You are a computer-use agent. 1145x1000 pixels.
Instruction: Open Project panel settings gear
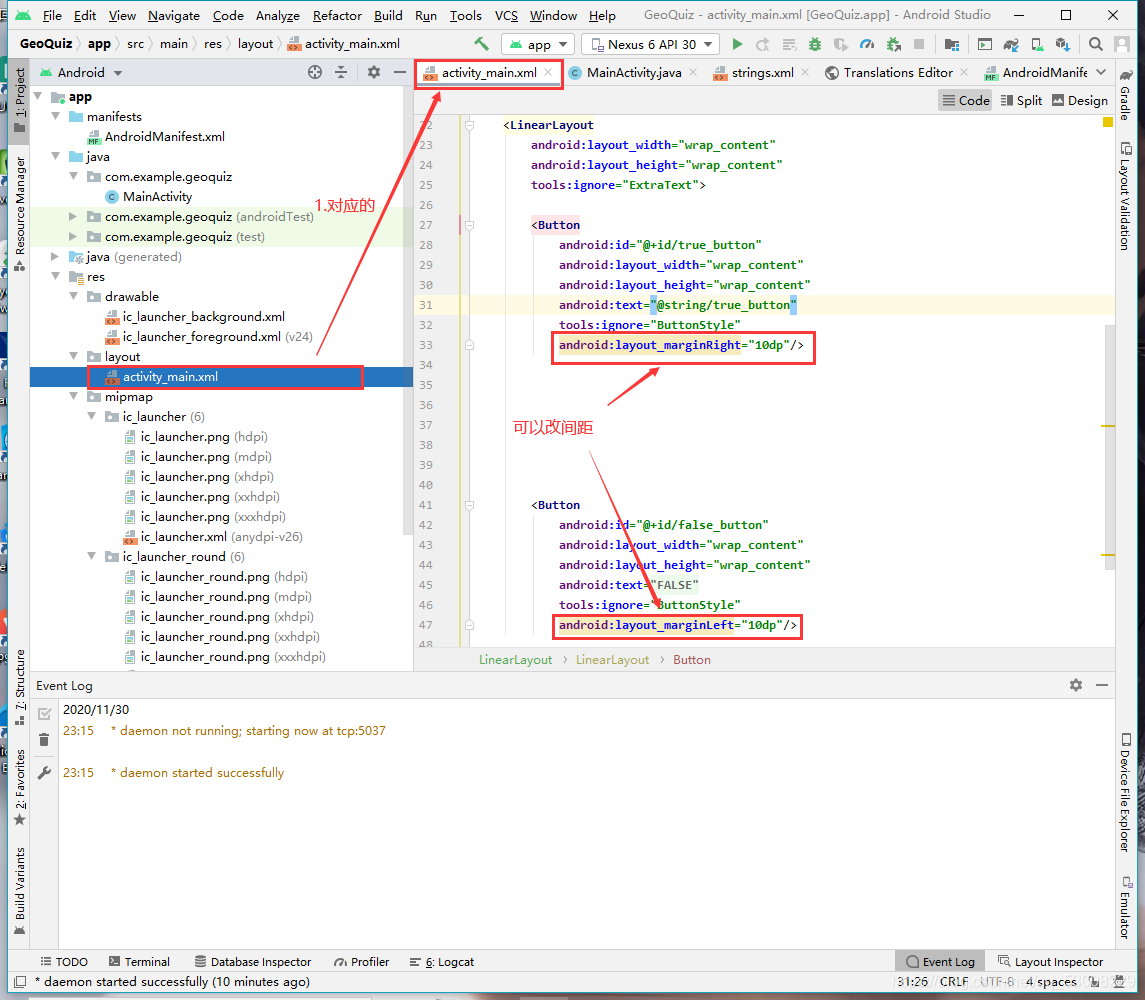(374, 72)
